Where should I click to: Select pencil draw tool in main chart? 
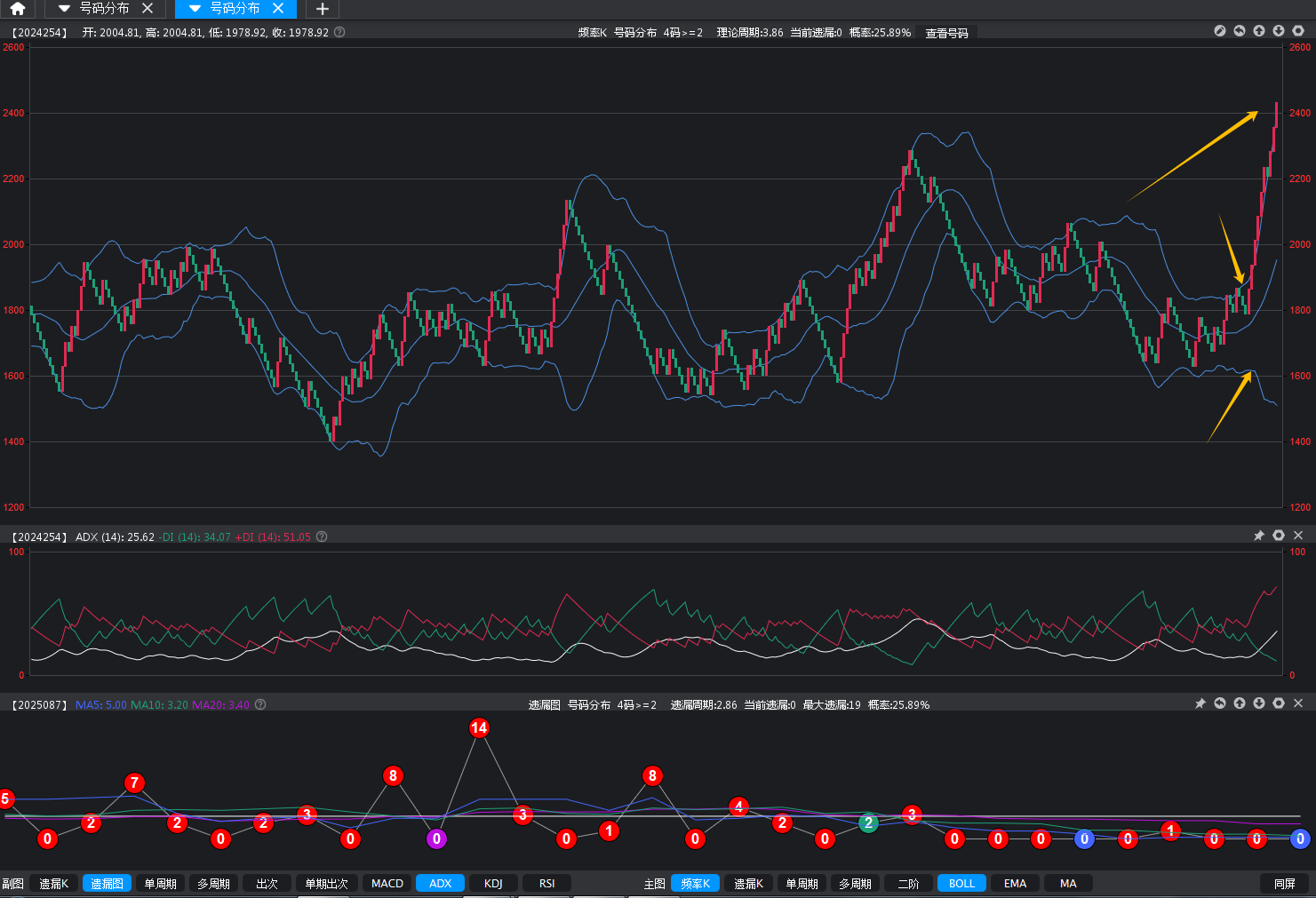(x=1220, y=30)
